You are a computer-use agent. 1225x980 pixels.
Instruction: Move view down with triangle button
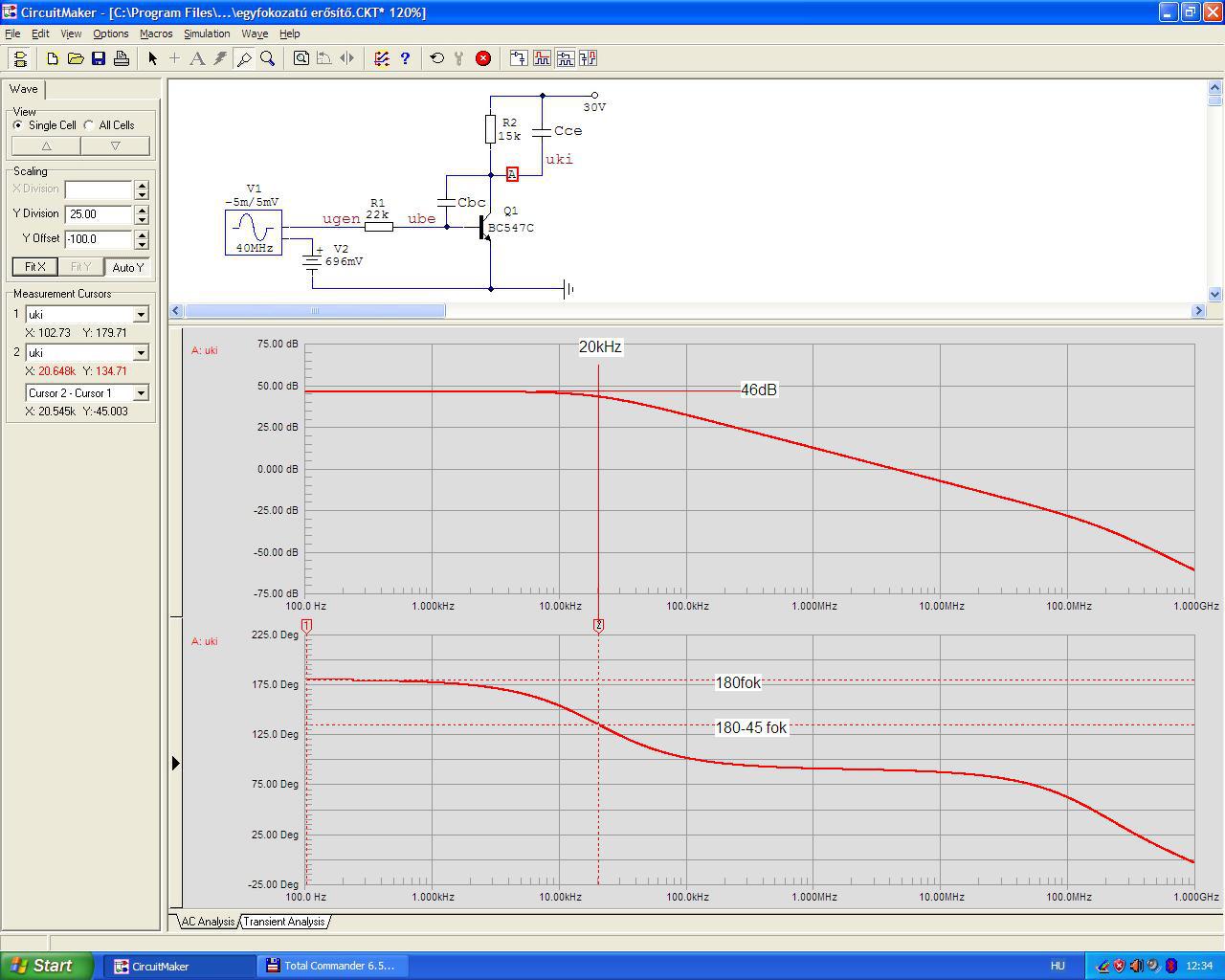(x=115, y=146)
